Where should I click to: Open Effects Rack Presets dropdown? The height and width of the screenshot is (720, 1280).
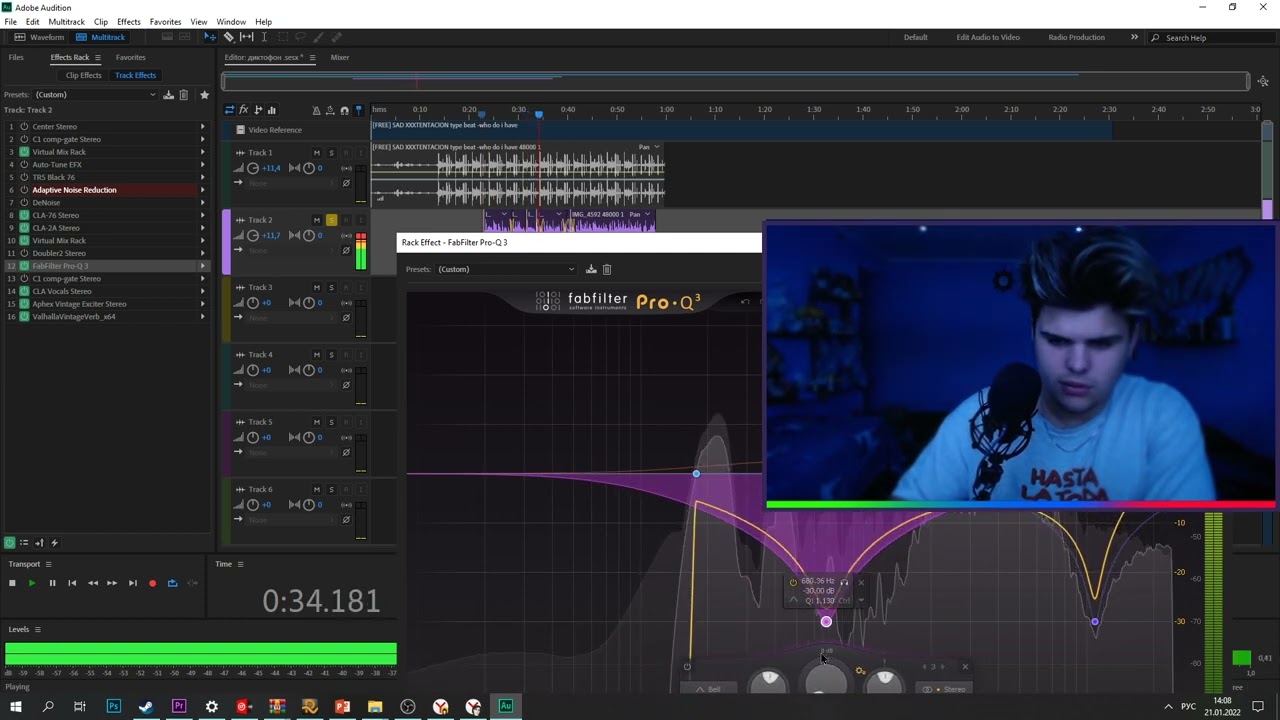96,95
